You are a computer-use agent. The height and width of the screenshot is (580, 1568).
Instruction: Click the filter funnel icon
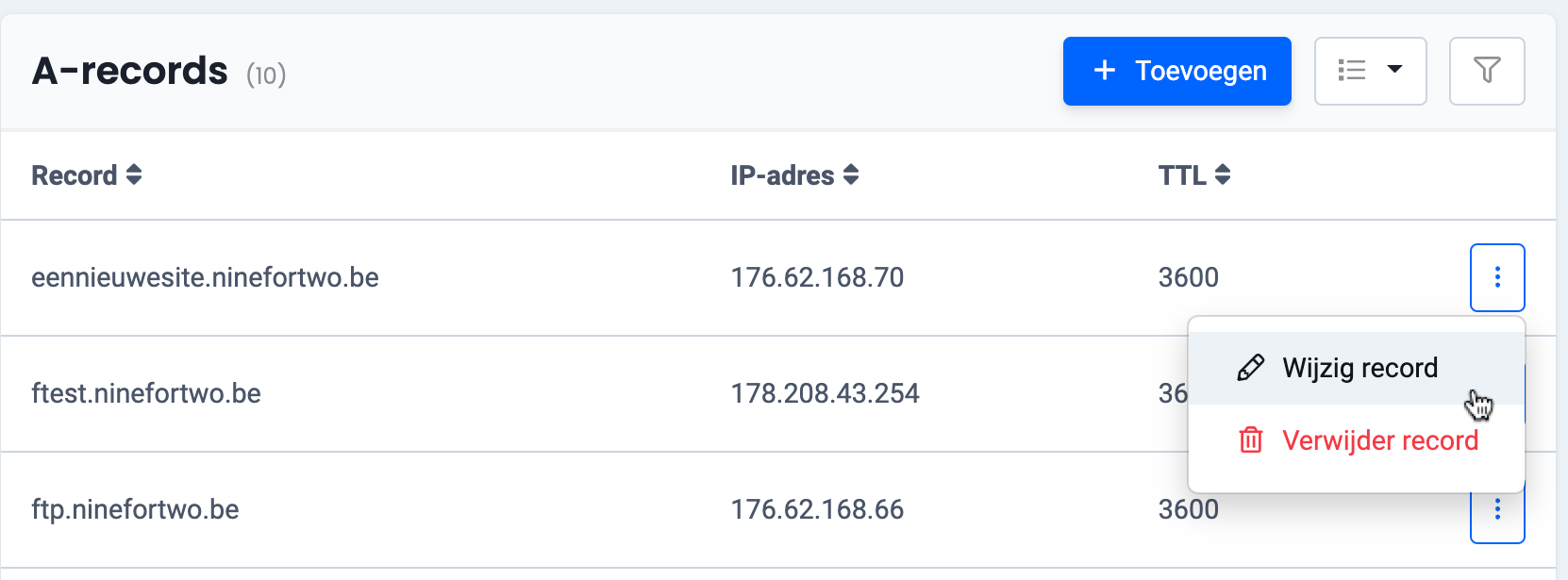pos(1487,71)
